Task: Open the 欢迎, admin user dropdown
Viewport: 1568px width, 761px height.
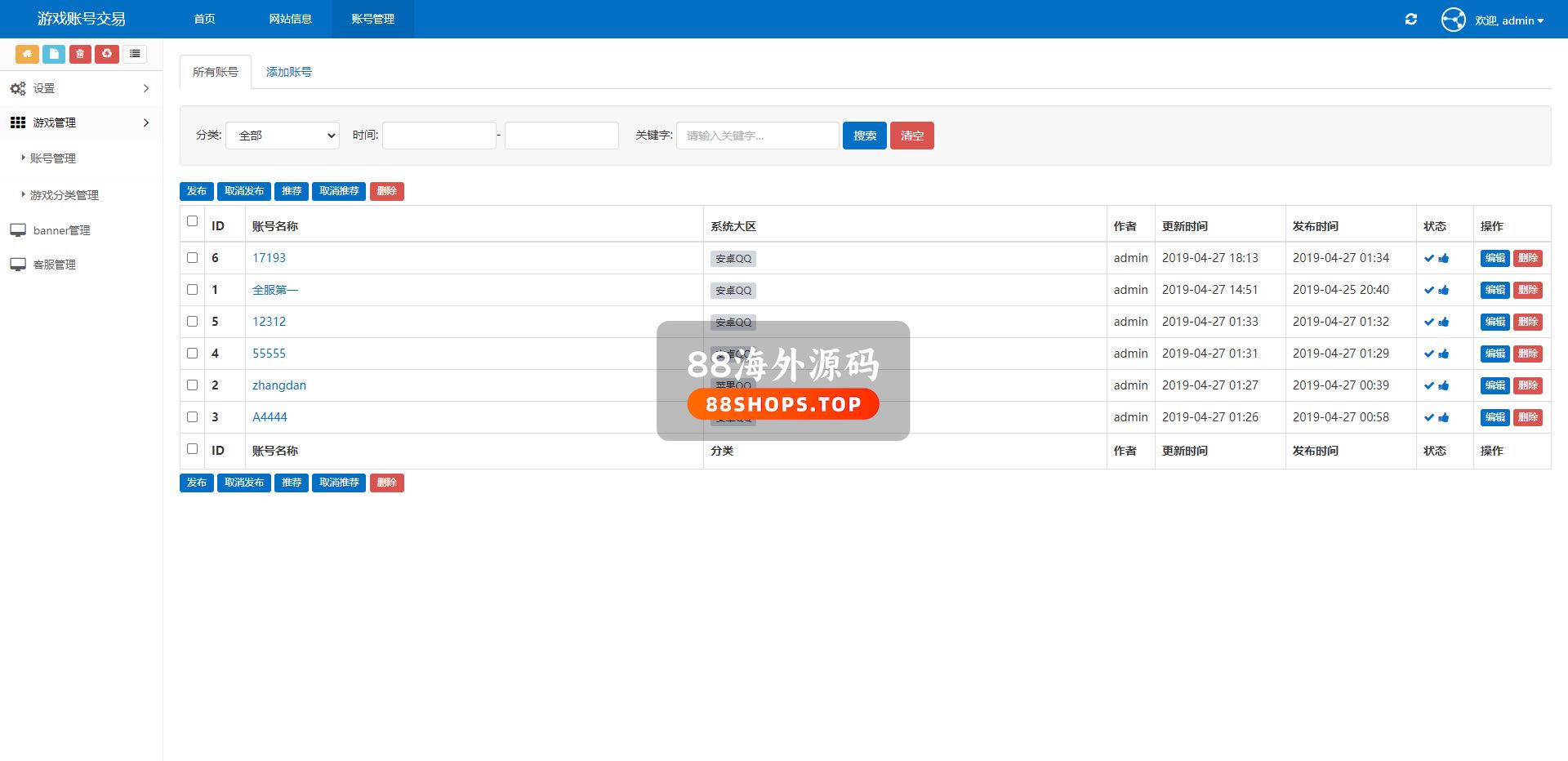Action: [1508, 20]
